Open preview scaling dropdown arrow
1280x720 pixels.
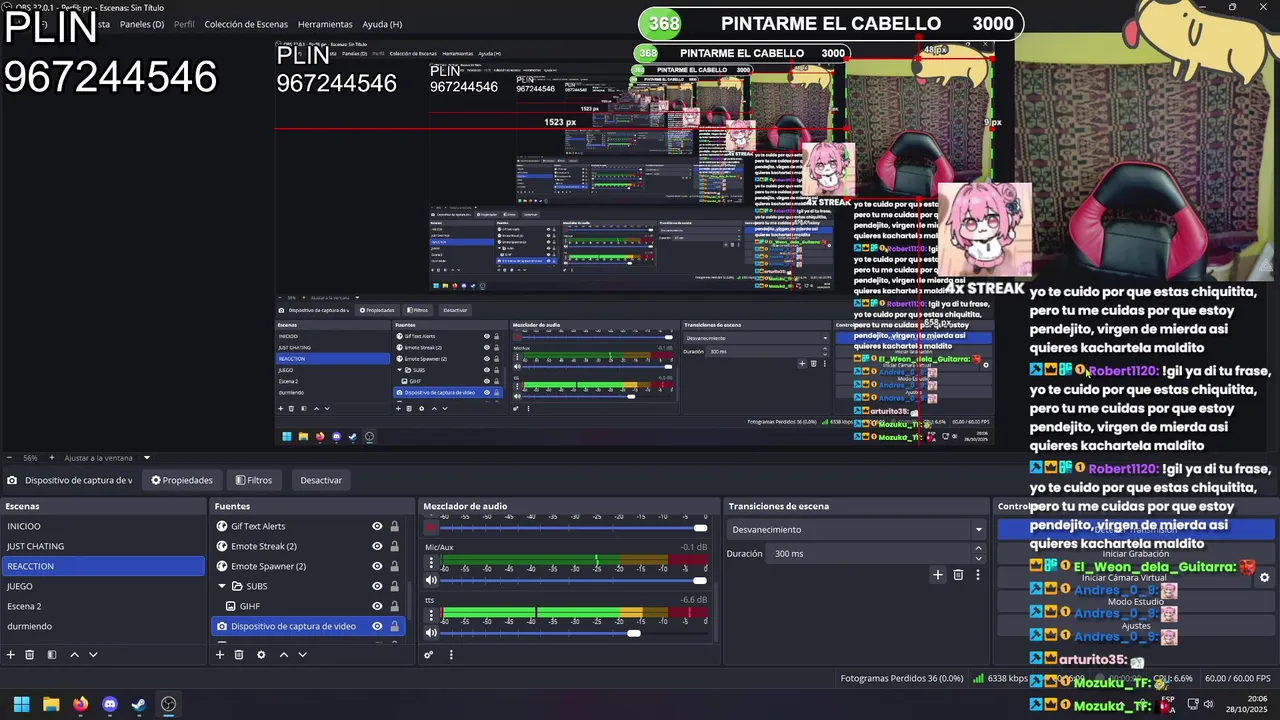[146, 458]
